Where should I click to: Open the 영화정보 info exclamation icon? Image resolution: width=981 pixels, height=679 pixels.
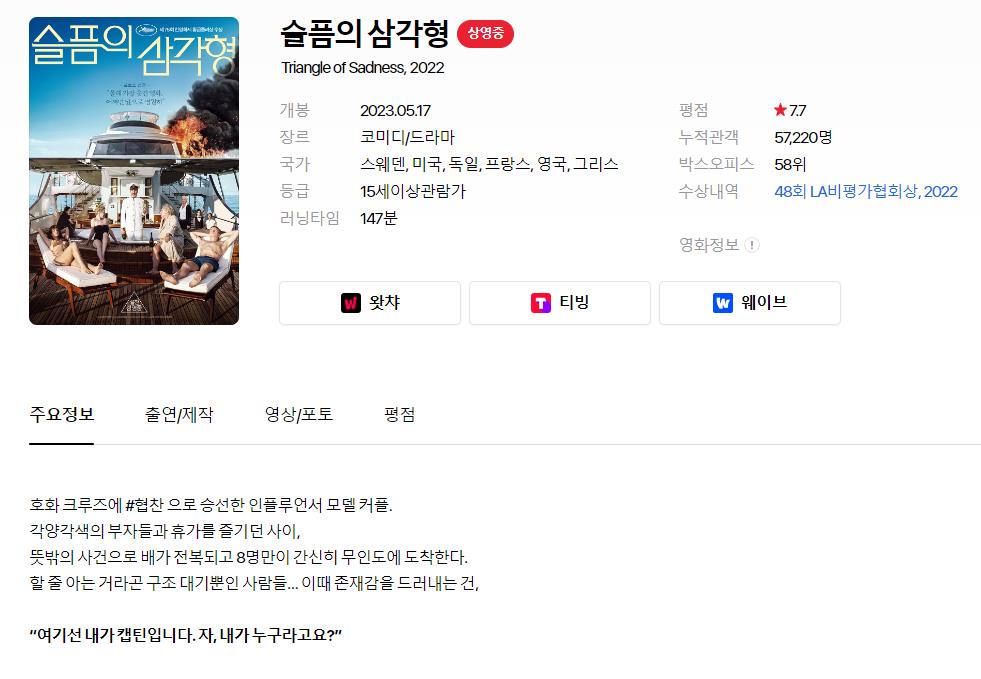[x=752, y=245]
